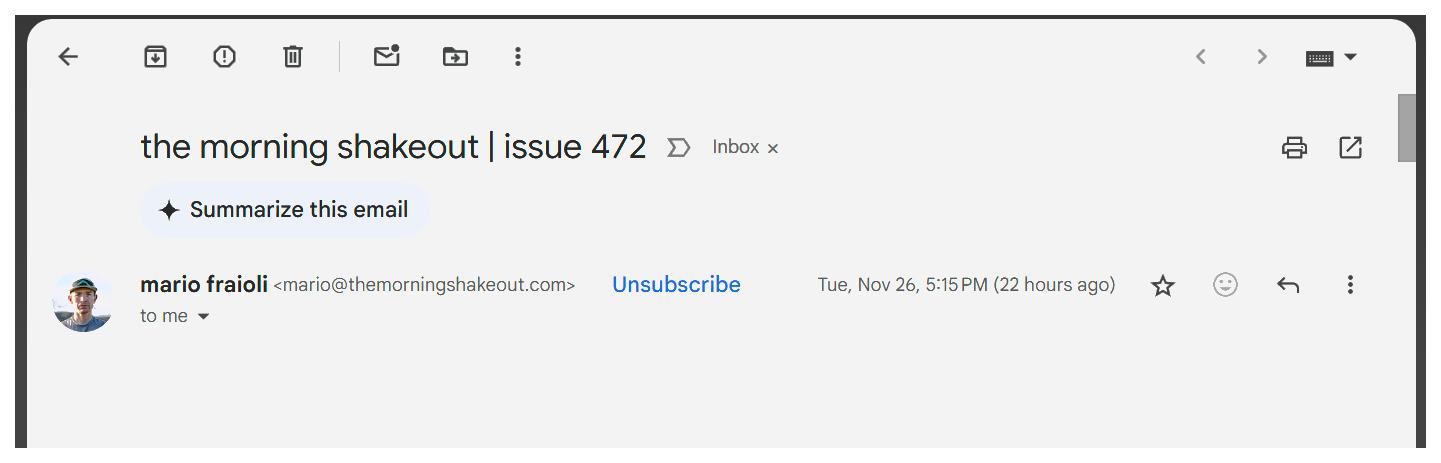Mark the email as unread
The image size is (1441, 463).
tap(386, 57)
